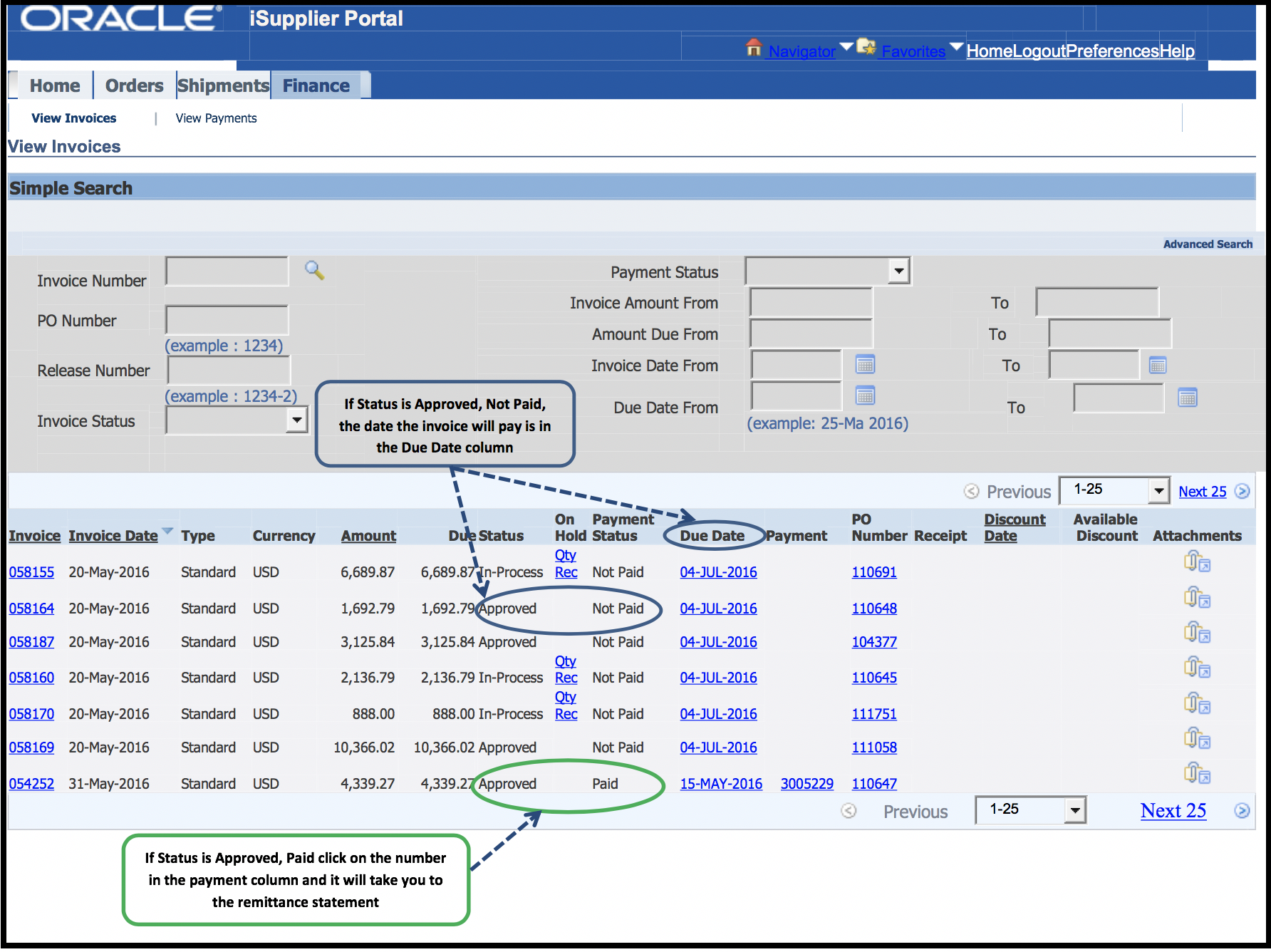Open due date link for invoice 058169
The image size is (1271, 952).
tap(718, 747)
